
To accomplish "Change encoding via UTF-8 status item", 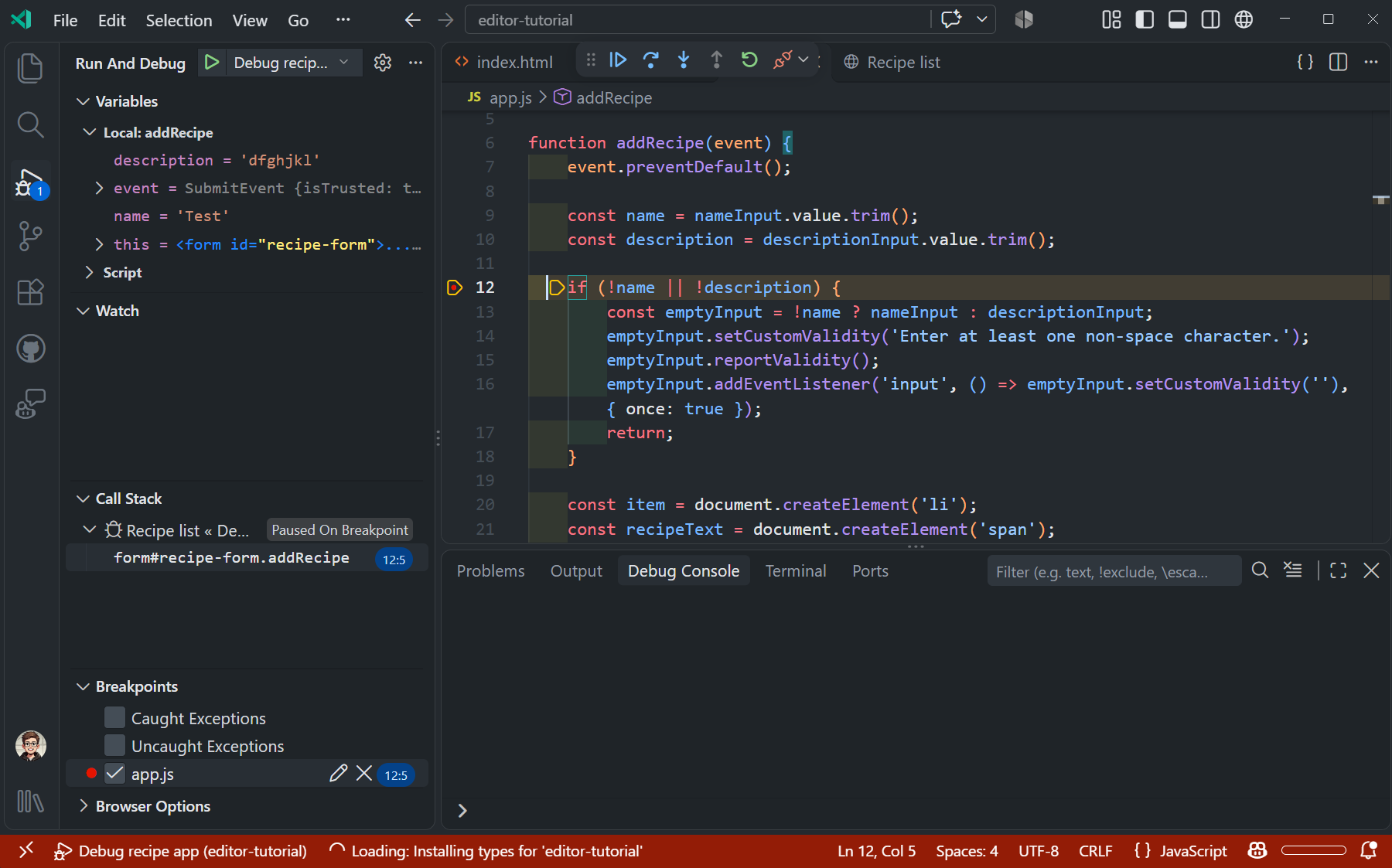I will pyautogui.click(x=1038, y=851).
